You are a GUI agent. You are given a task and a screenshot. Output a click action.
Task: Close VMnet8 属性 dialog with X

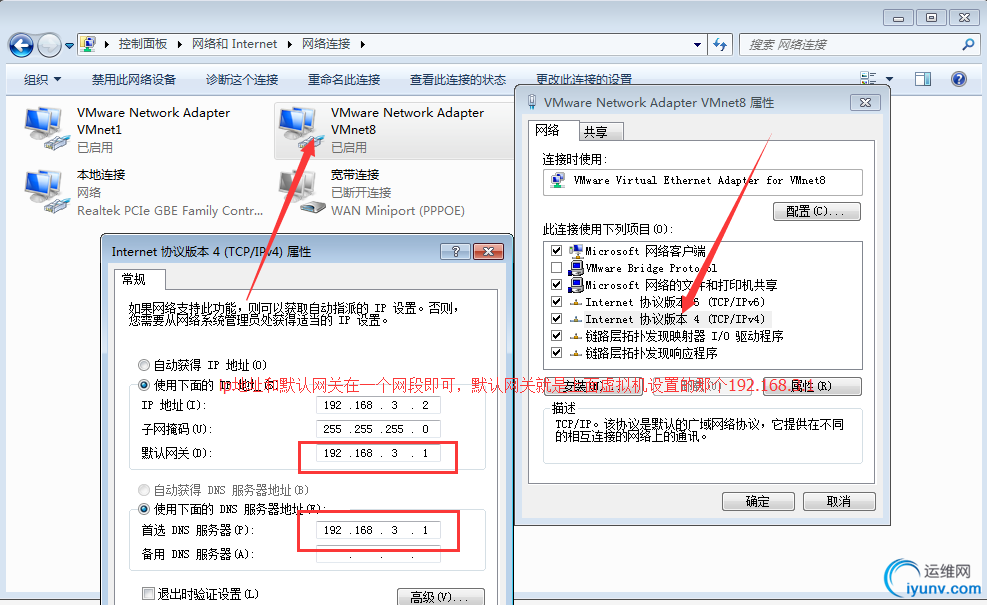(866, 103)
